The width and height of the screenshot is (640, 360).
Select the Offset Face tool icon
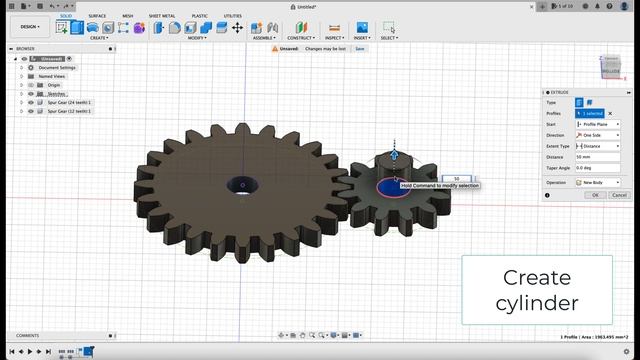tap(222, 28)
